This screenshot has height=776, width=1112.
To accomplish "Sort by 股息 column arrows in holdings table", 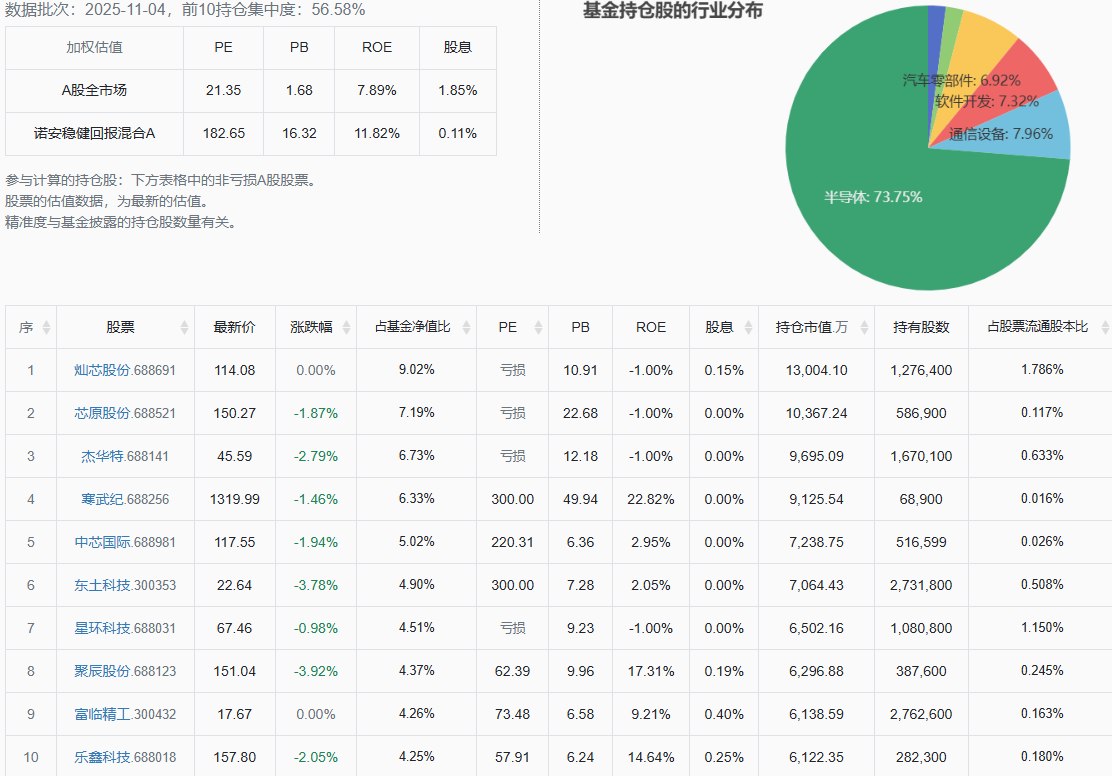I will 748,328.
